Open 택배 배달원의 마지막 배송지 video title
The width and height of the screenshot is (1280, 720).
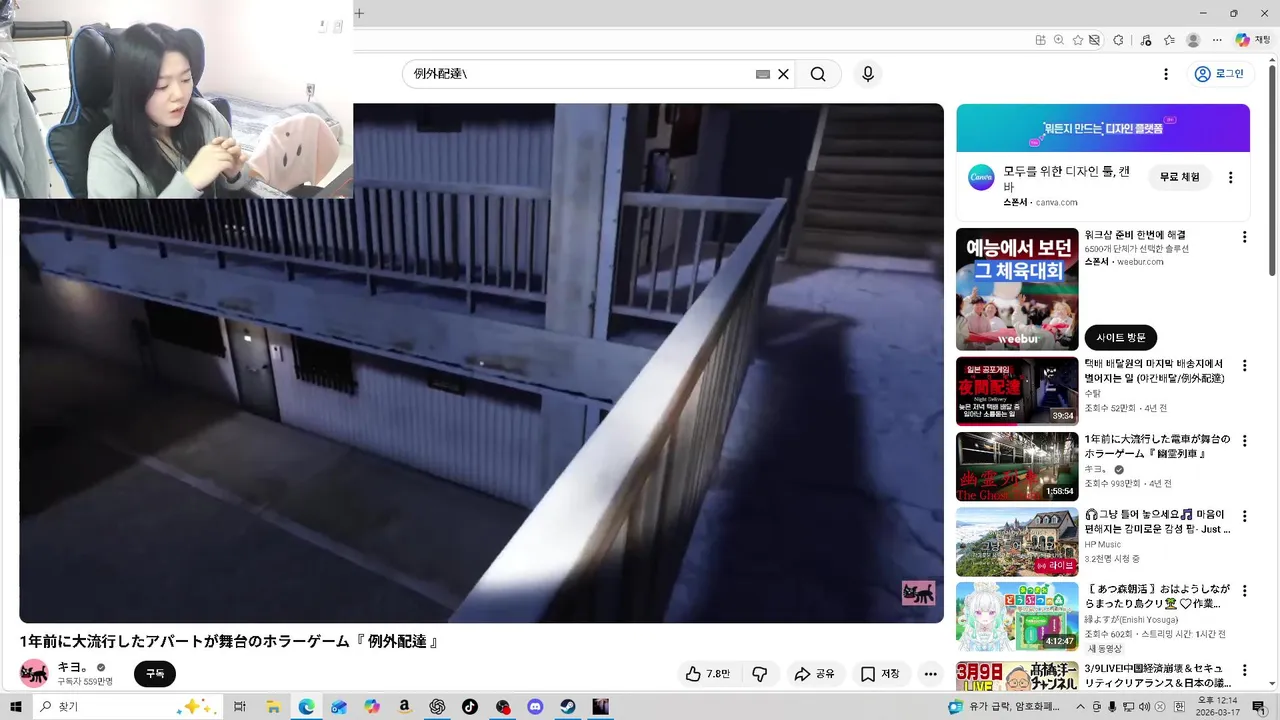(1155, 371)
